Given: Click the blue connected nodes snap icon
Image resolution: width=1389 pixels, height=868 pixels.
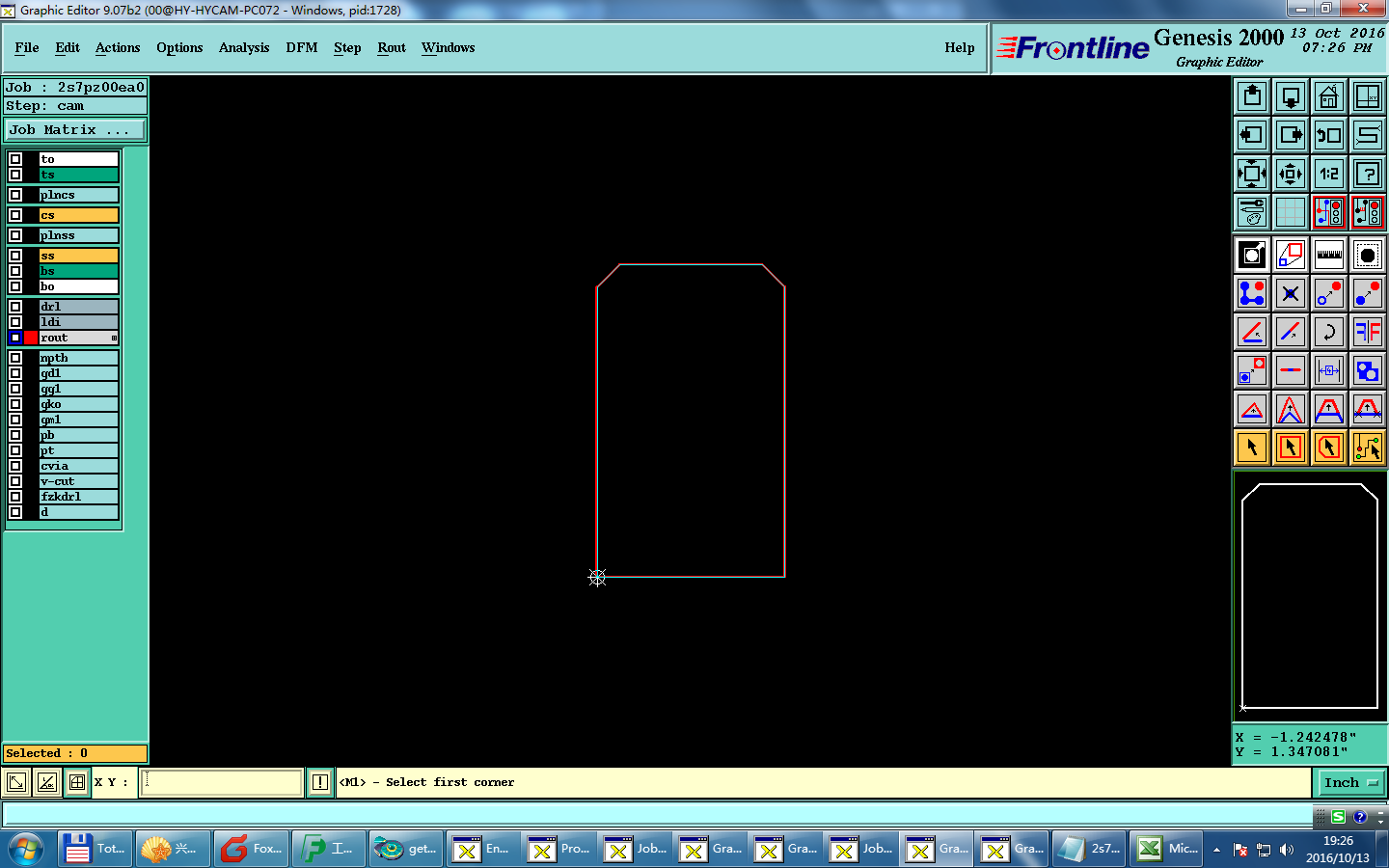Looking at the screenshot, I should coord(1252,293).
